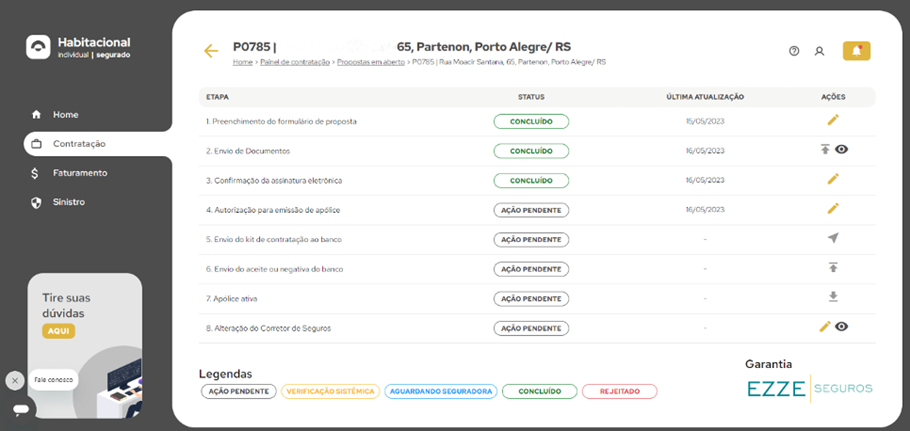The width and height of the screenshot is (910, 431).
Task: Click step text 7. Apólice ativa
Action: pos(231,299)
